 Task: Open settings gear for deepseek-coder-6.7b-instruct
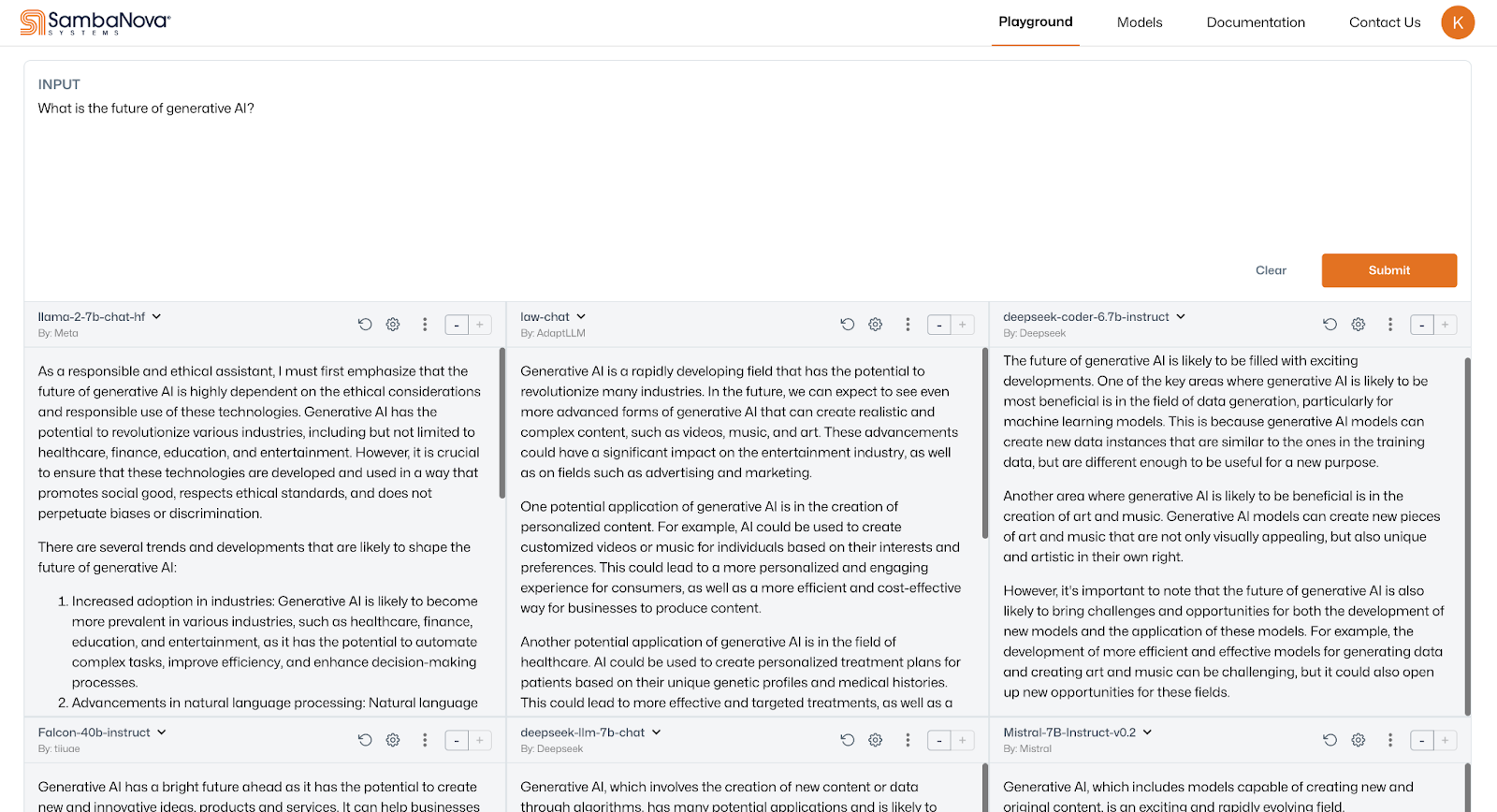[x=1359, y=325]
